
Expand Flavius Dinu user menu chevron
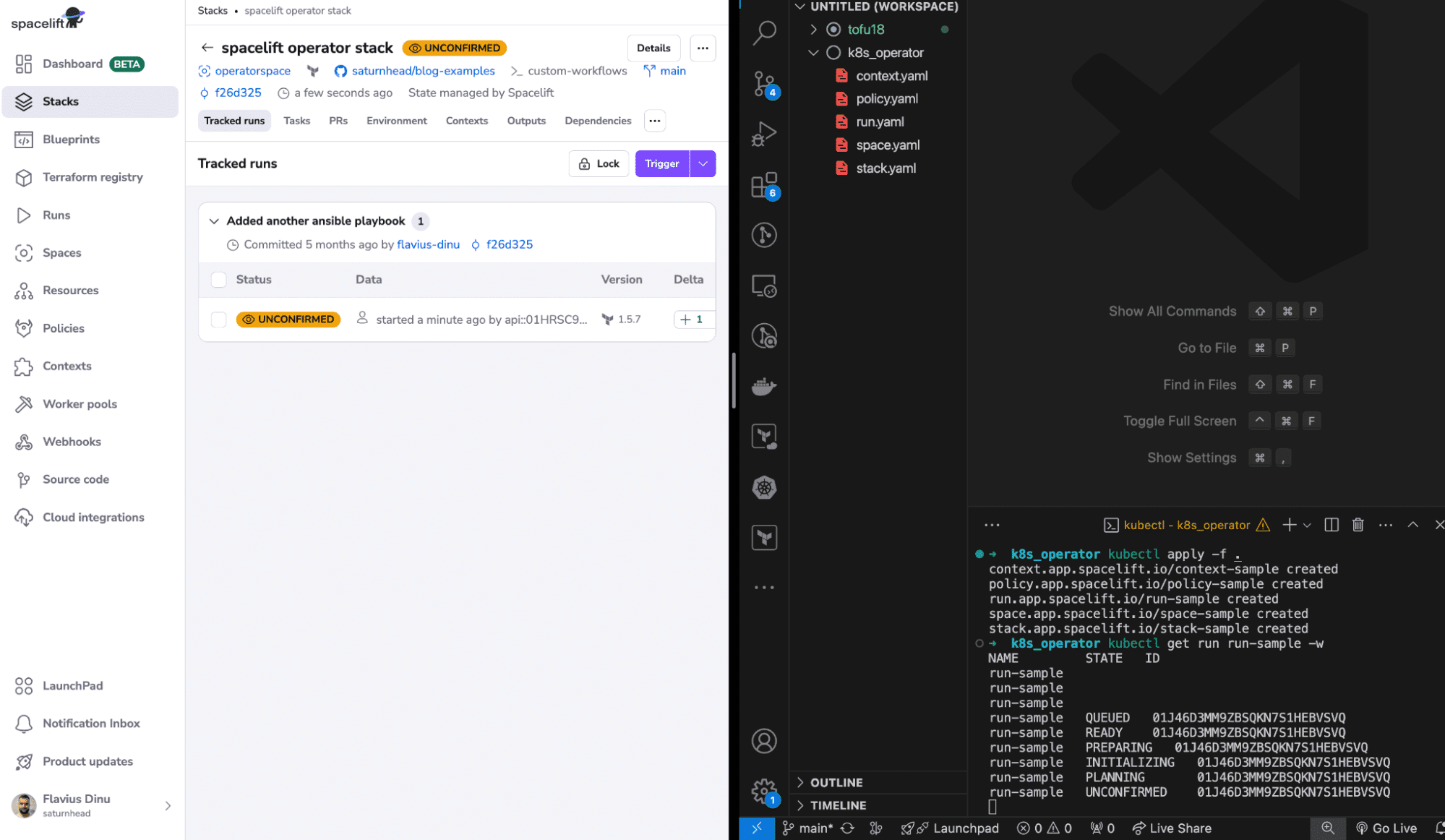coord(168,805)
